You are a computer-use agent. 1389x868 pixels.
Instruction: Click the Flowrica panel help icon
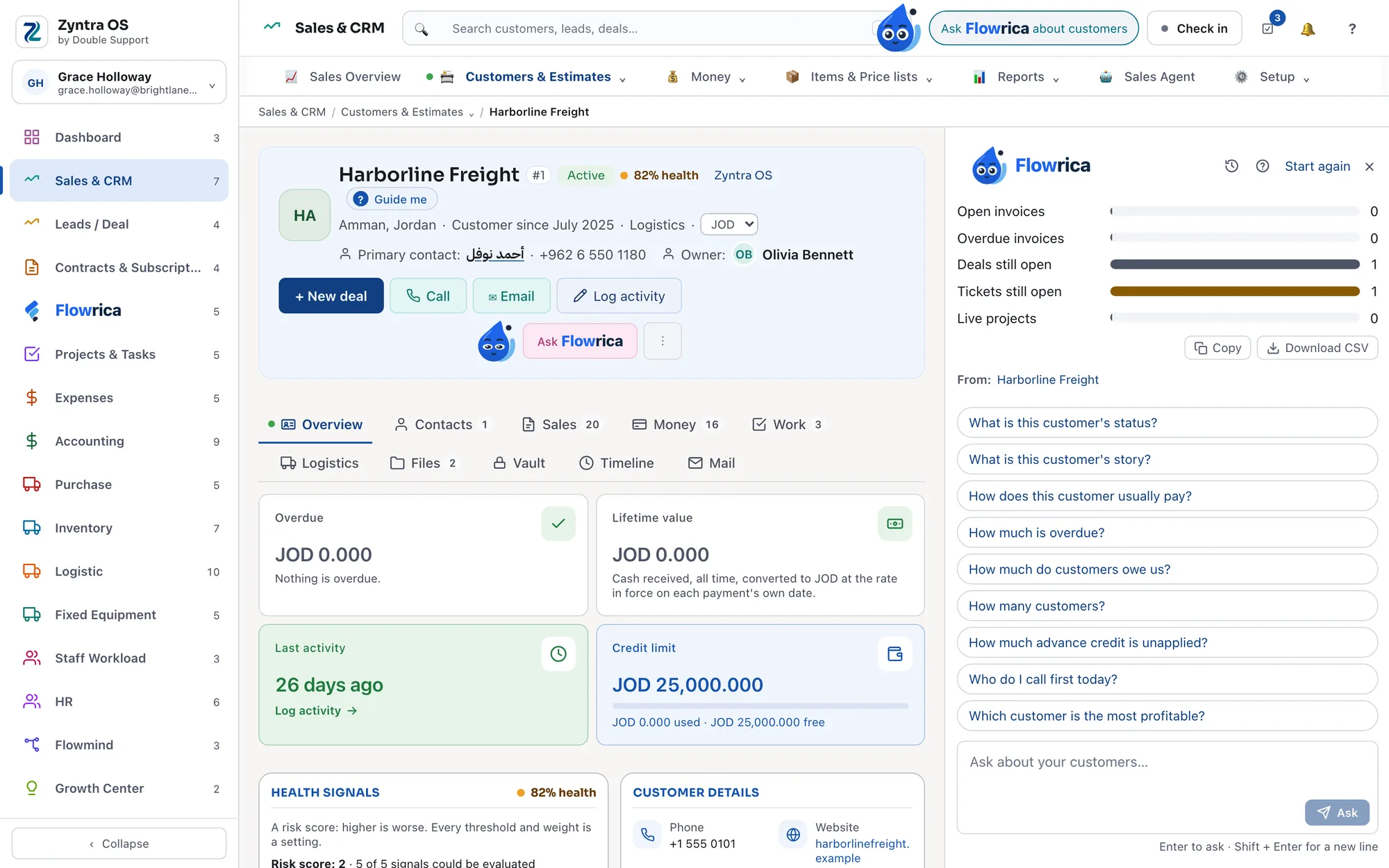1263,166
